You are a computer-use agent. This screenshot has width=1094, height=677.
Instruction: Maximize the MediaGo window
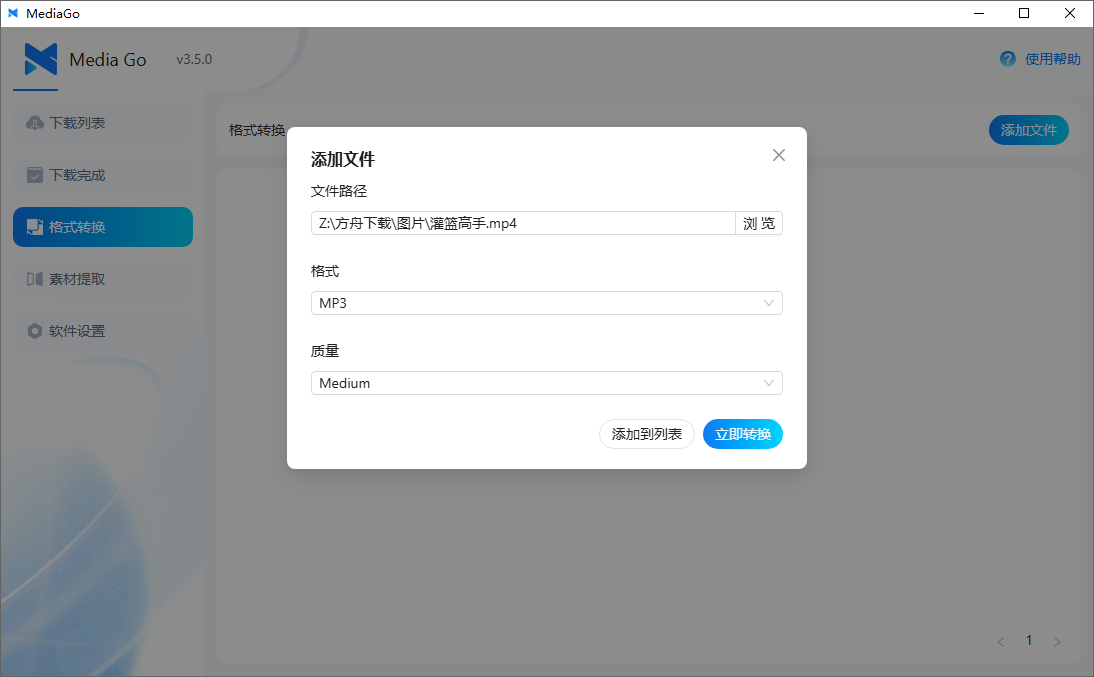(1024, 13)
